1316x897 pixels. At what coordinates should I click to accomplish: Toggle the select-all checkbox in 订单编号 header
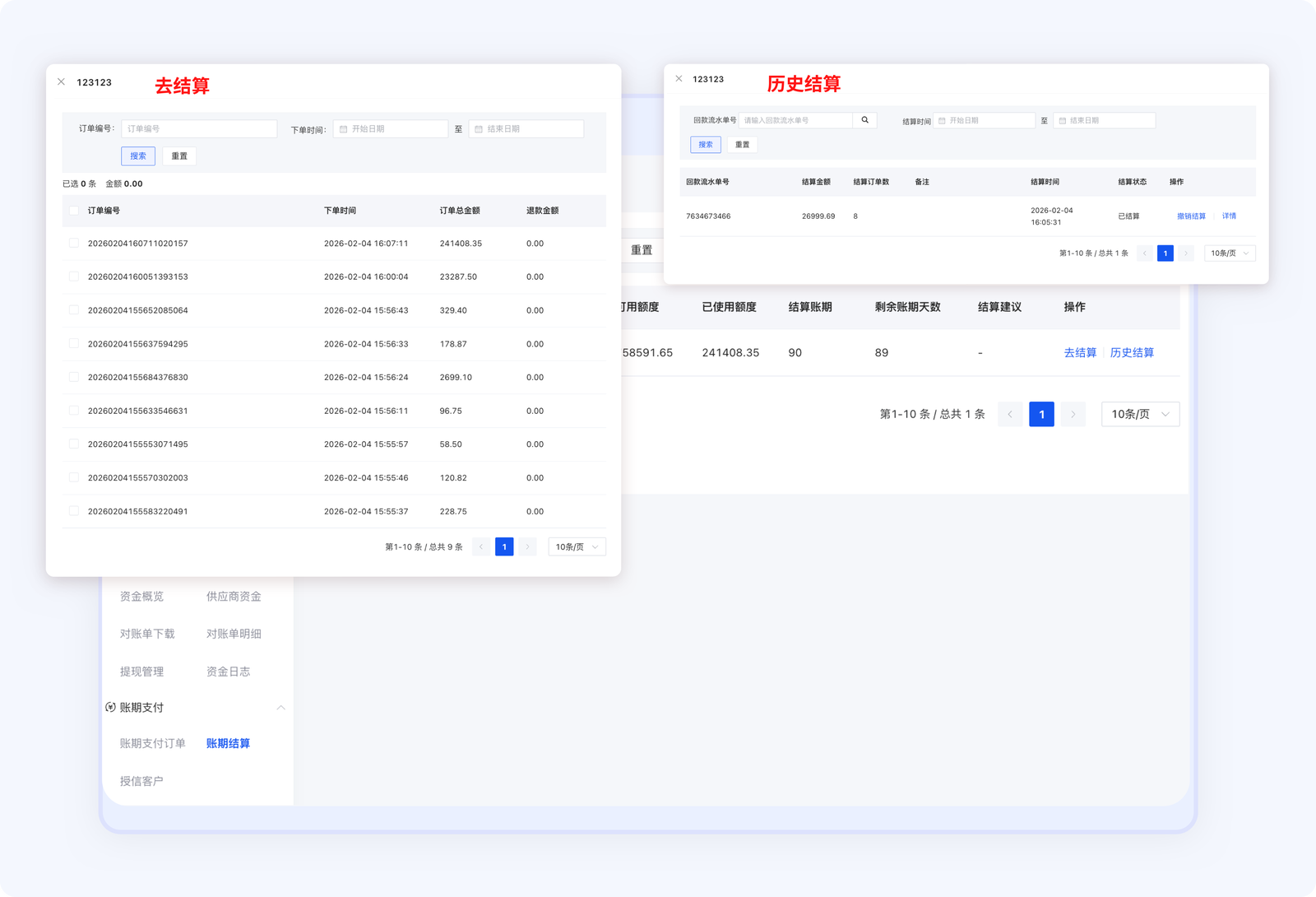point(74,211)
